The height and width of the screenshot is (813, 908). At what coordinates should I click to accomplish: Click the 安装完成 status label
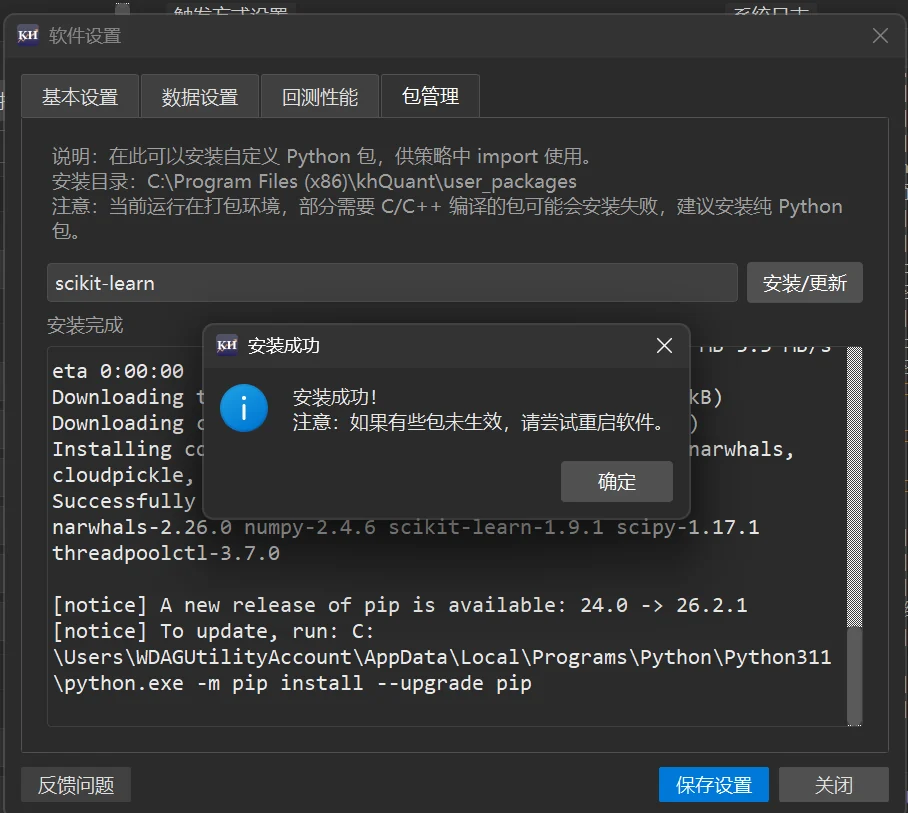85,325
